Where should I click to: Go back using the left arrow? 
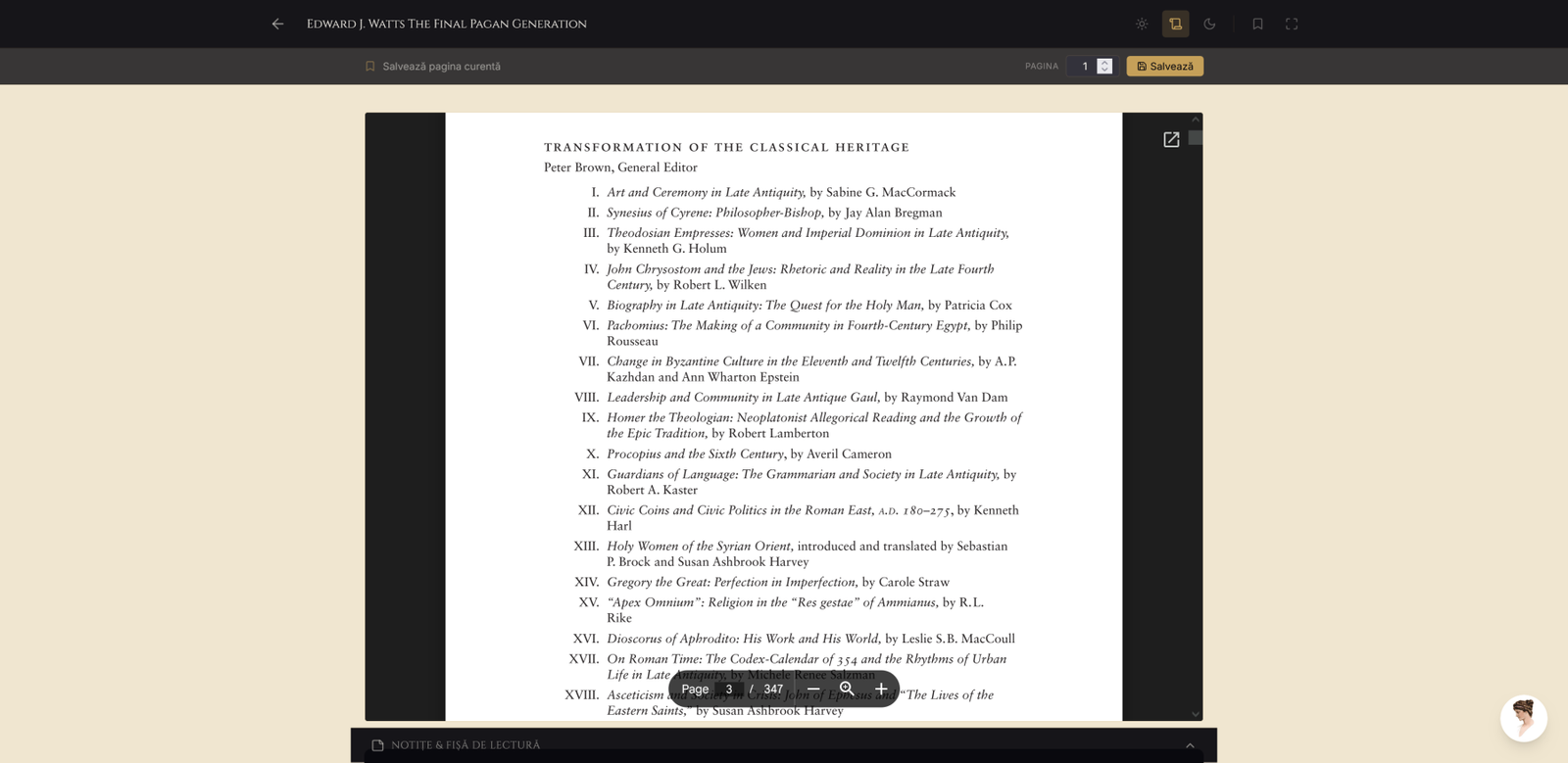pos(278,24)
